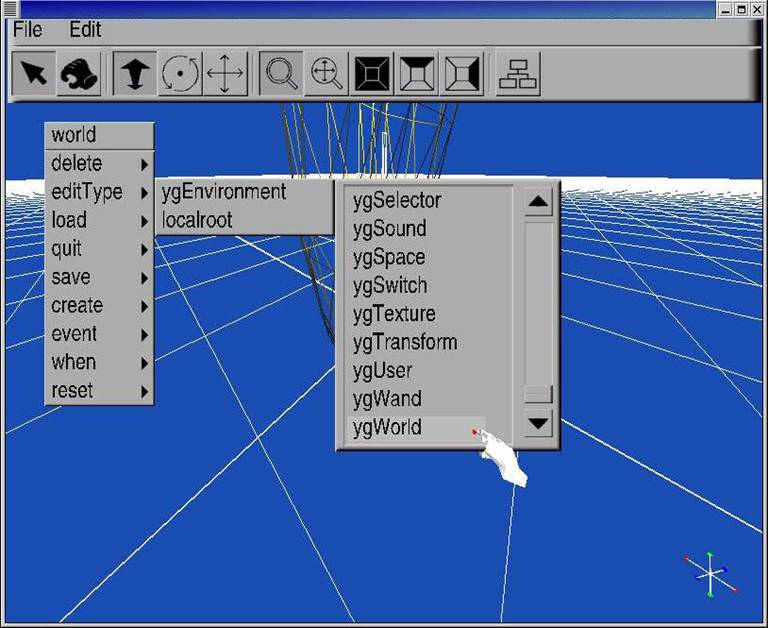Viewport: 768px width, 628px height.
Task: Activate the grab hand tool
Action: (79, 73)
